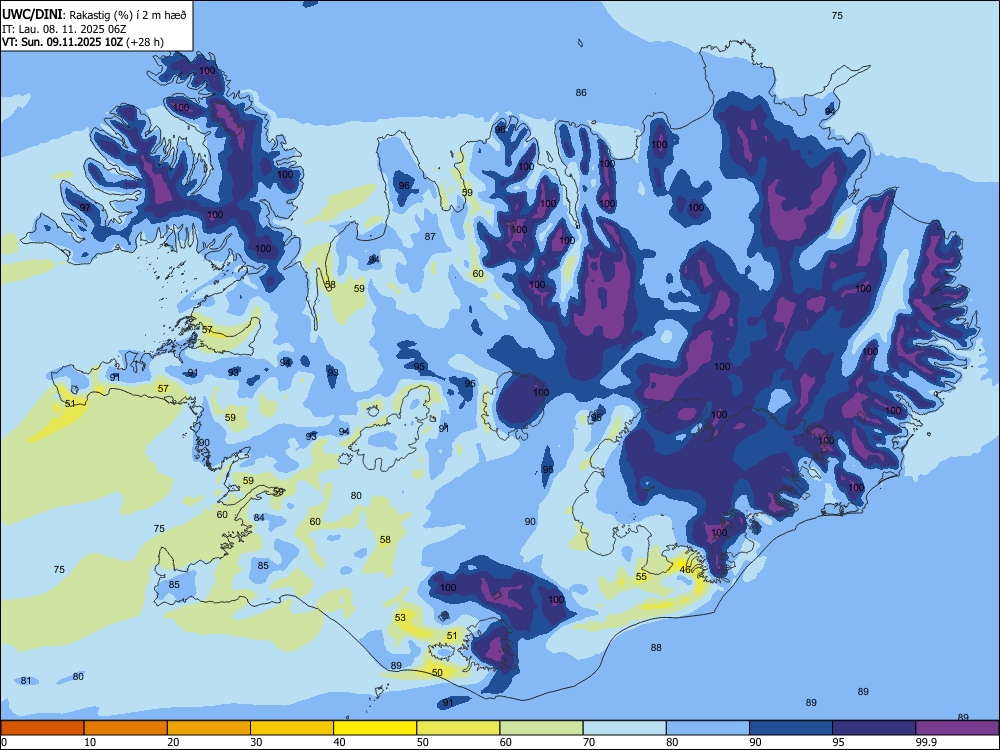
Task: Pick the purple above-99.9 legend swatch
Action: (957, 728)
